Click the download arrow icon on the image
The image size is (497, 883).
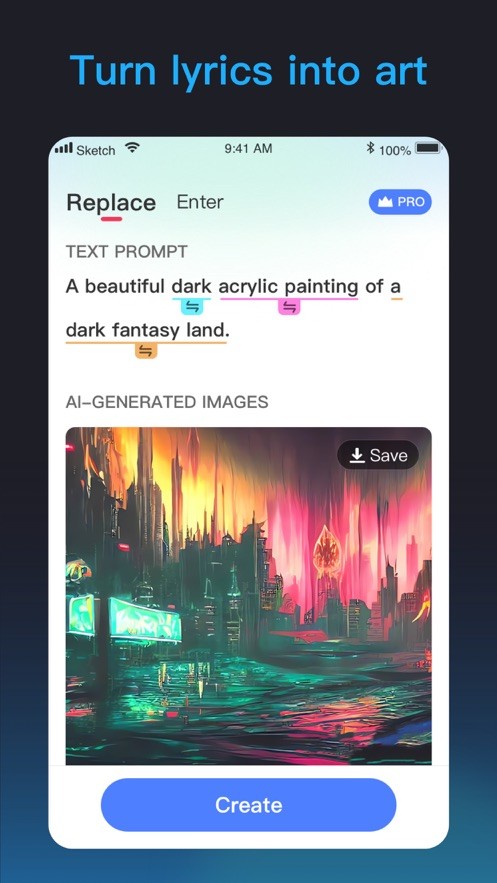[357, 456]
